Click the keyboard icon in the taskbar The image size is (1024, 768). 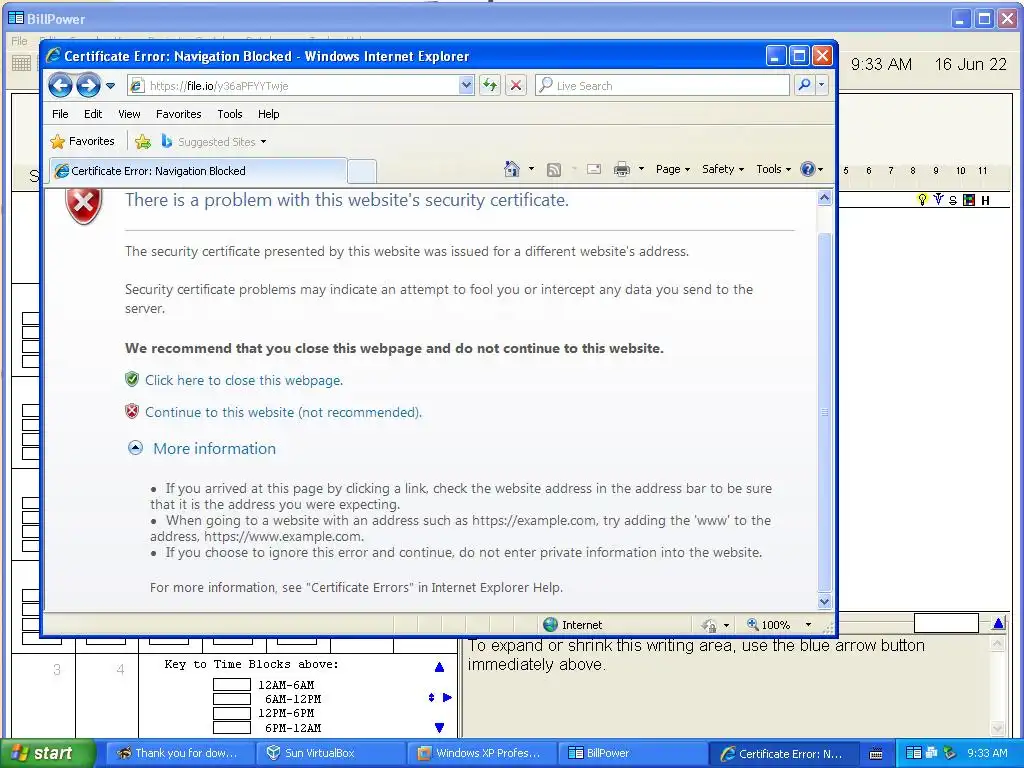tap(876, 754)
